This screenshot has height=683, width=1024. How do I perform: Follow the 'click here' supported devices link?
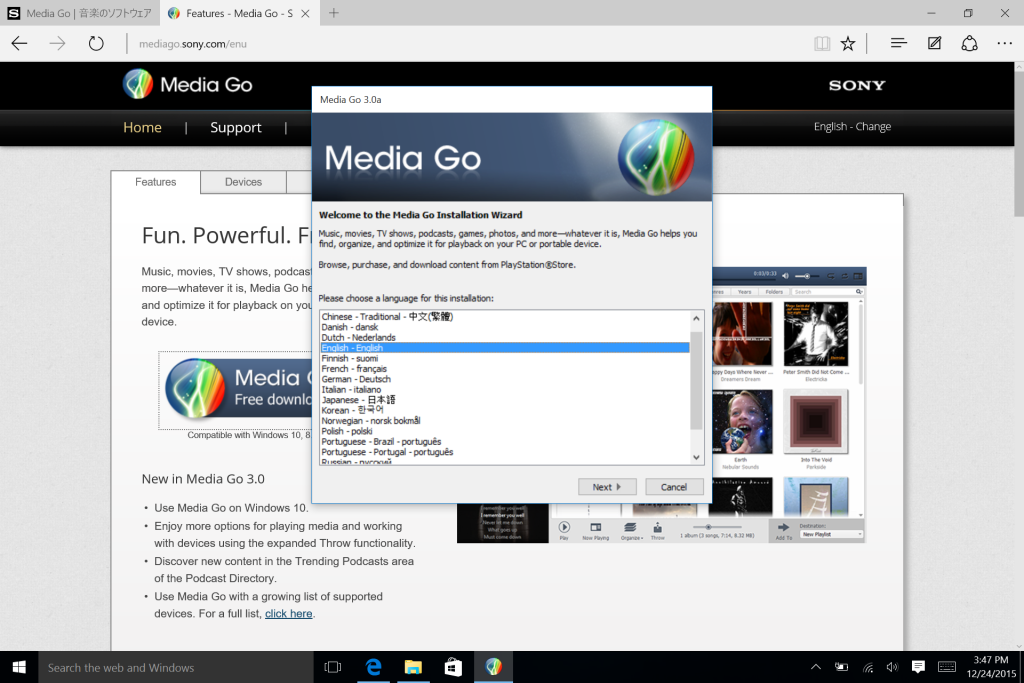click(x=289, y=613)
